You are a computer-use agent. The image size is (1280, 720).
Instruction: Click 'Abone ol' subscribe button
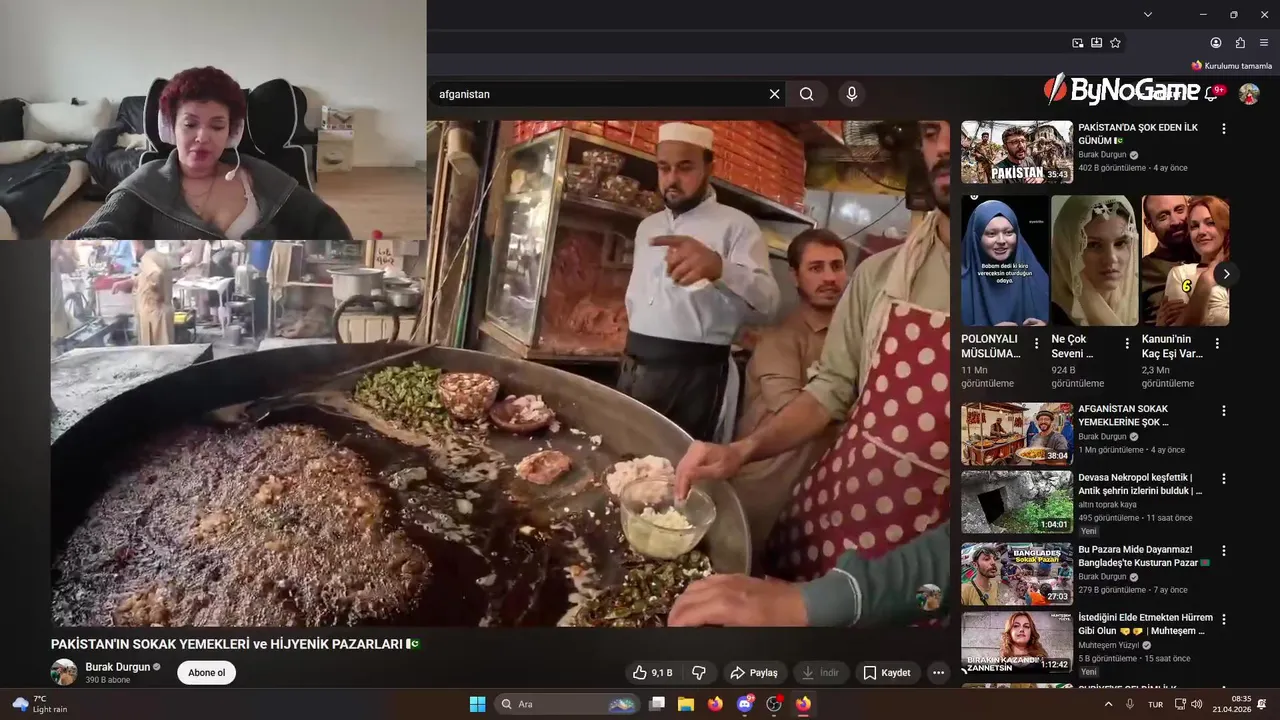(x=207, y=673)
